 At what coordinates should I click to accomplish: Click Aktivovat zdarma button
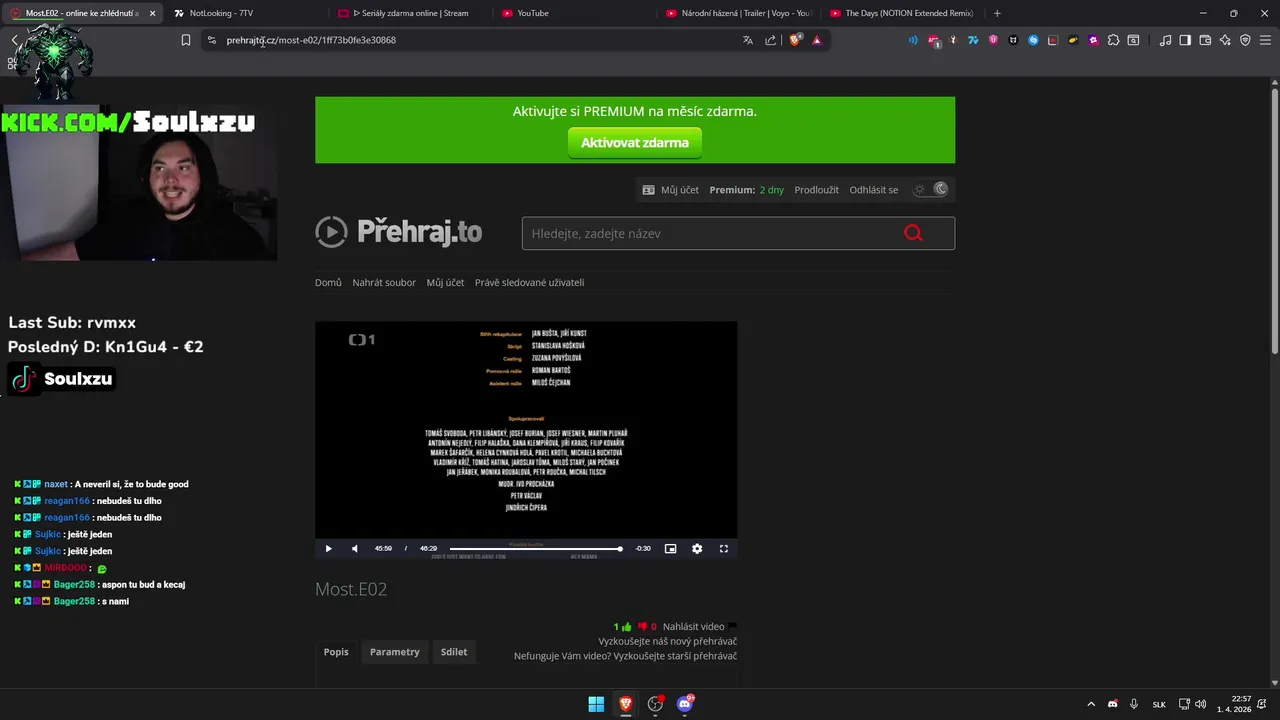pos(635,143)
